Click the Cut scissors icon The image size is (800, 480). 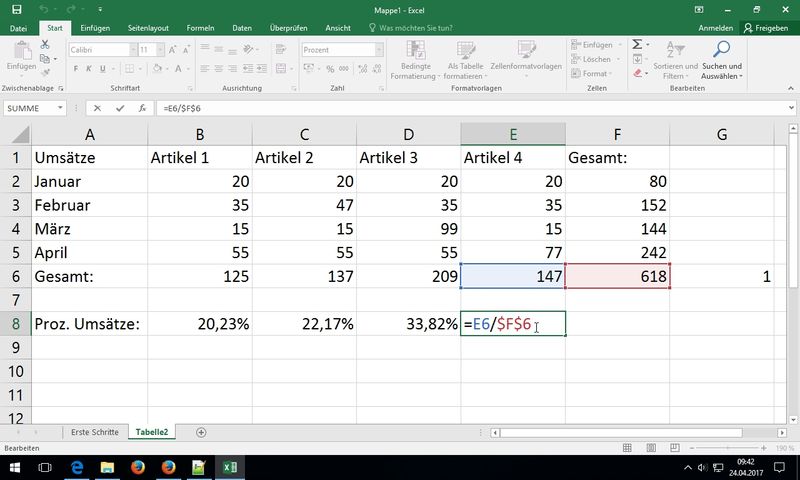point(45,45)
